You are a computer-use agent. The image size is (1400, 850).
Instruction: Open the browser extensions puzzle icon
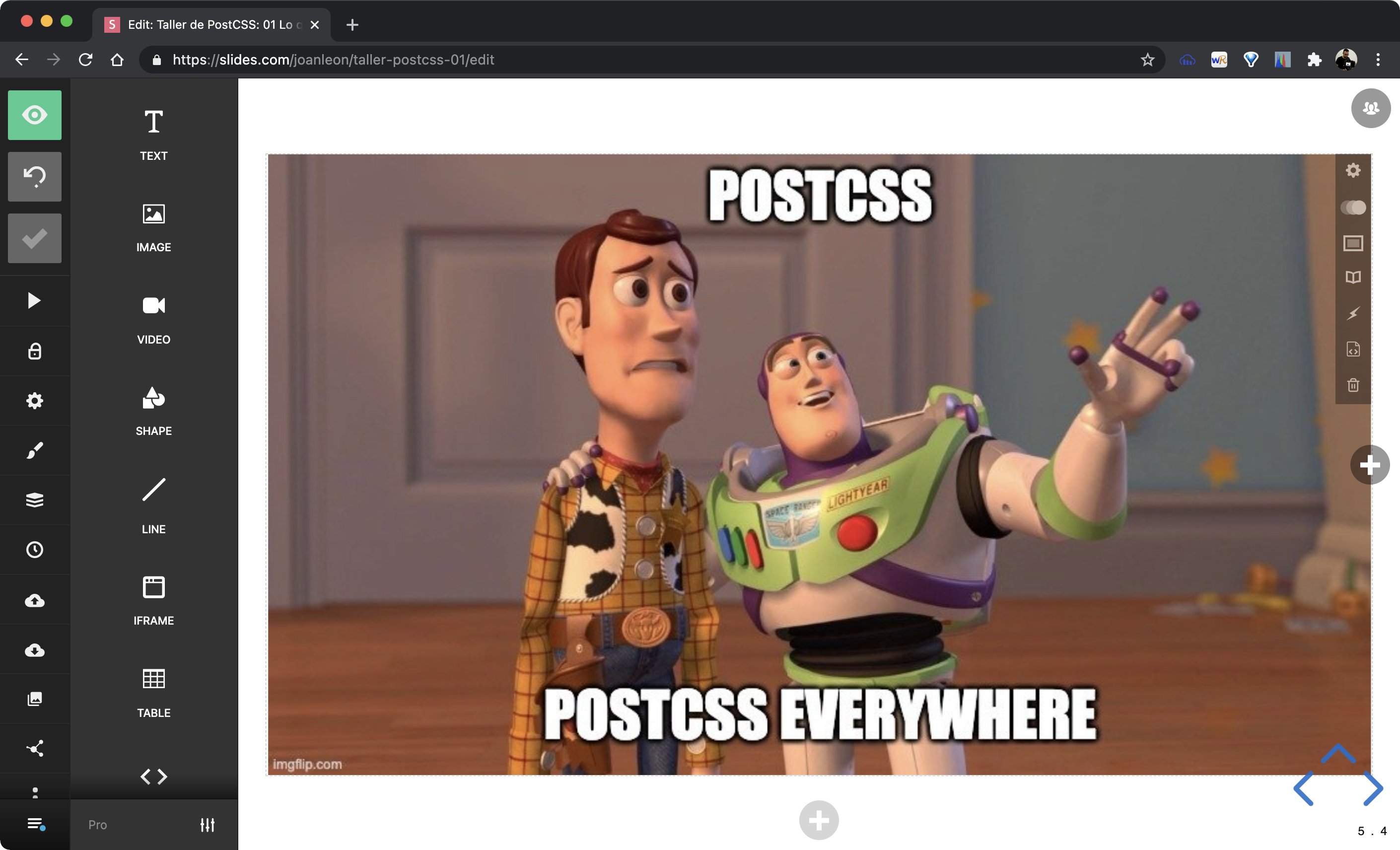(x=1314, y=60)
